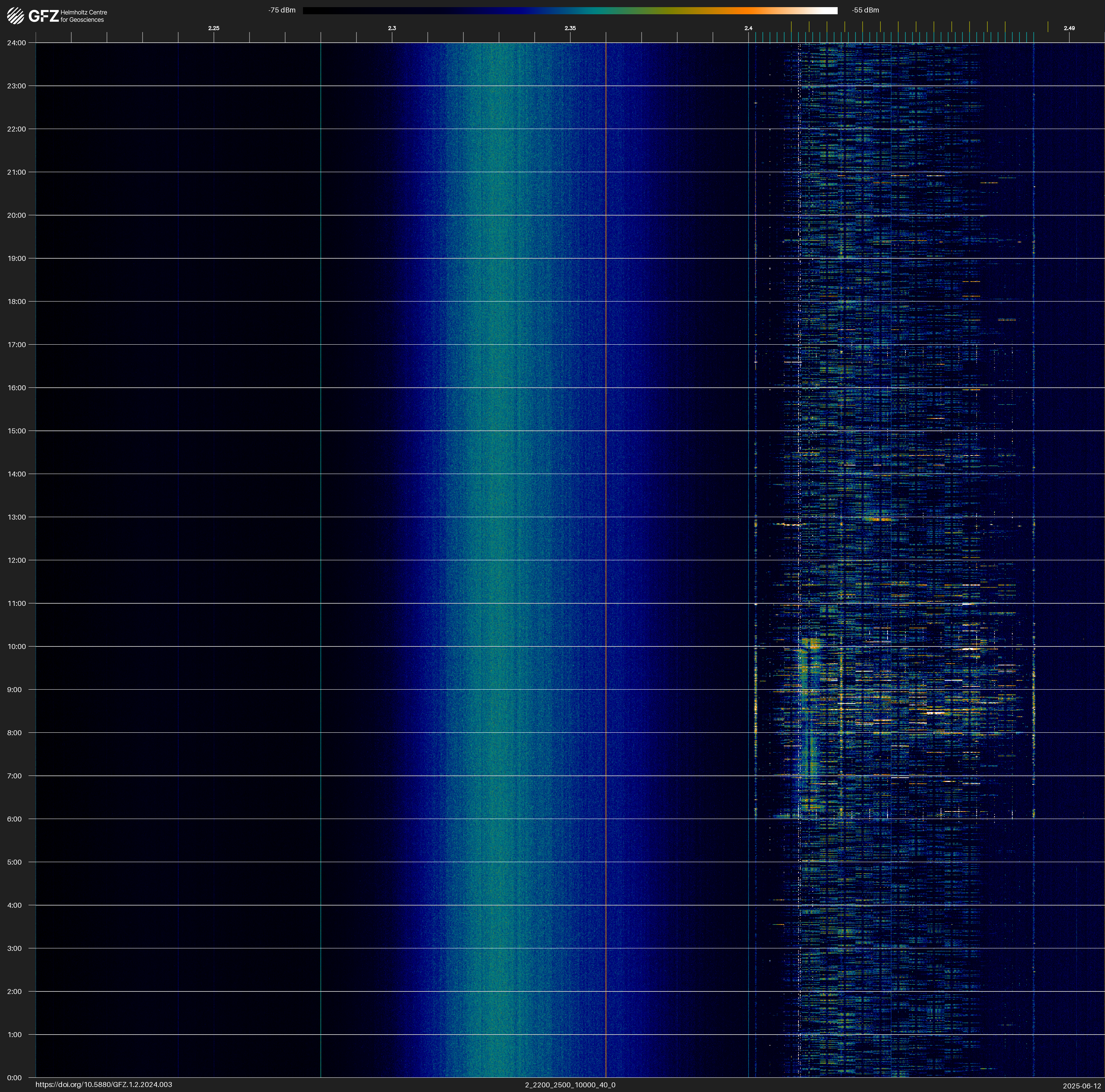Click the 2.3 frequency axis label

click(392, 28)
